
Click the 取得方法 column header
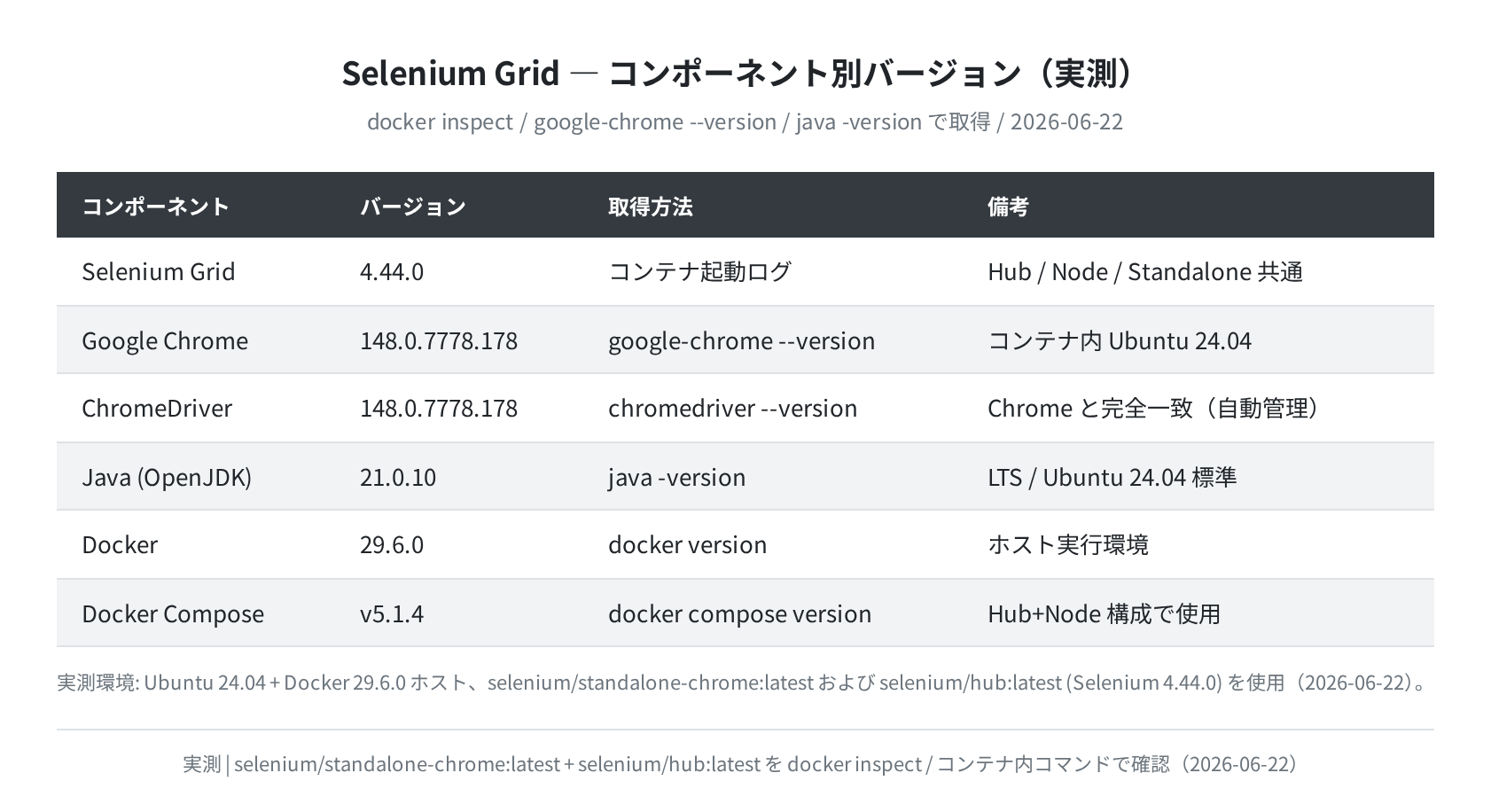coord(650,207)
